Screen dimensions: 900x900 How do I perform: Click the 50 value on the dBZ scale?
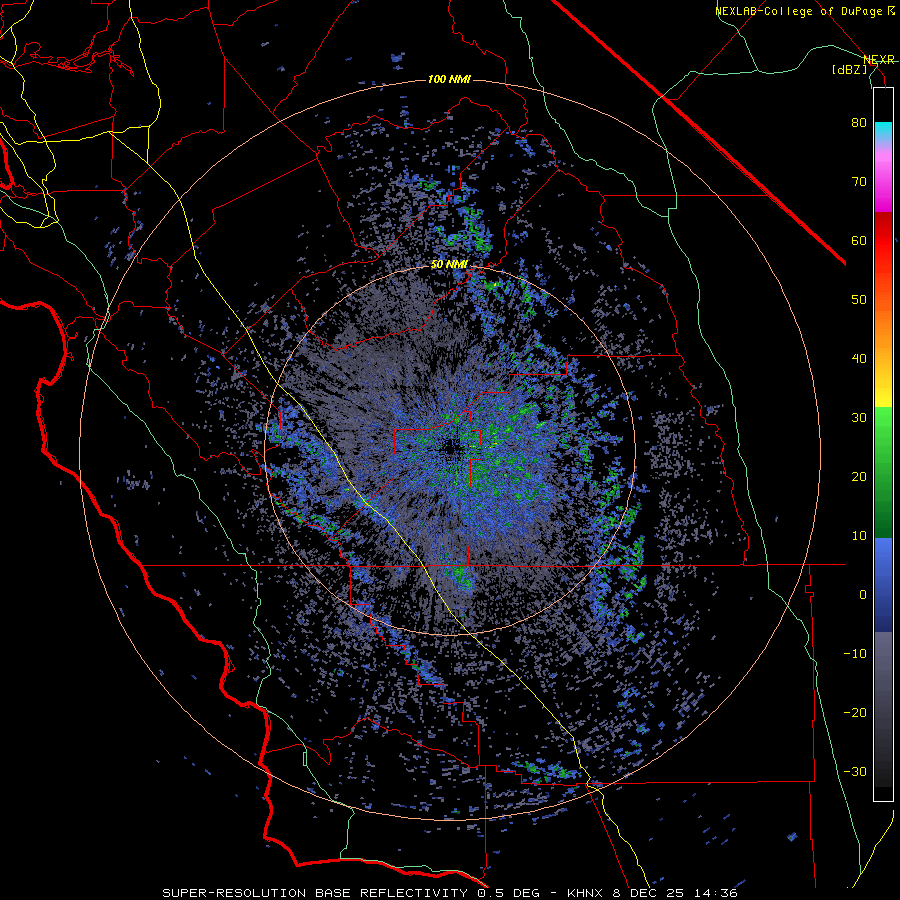point(859,300)
